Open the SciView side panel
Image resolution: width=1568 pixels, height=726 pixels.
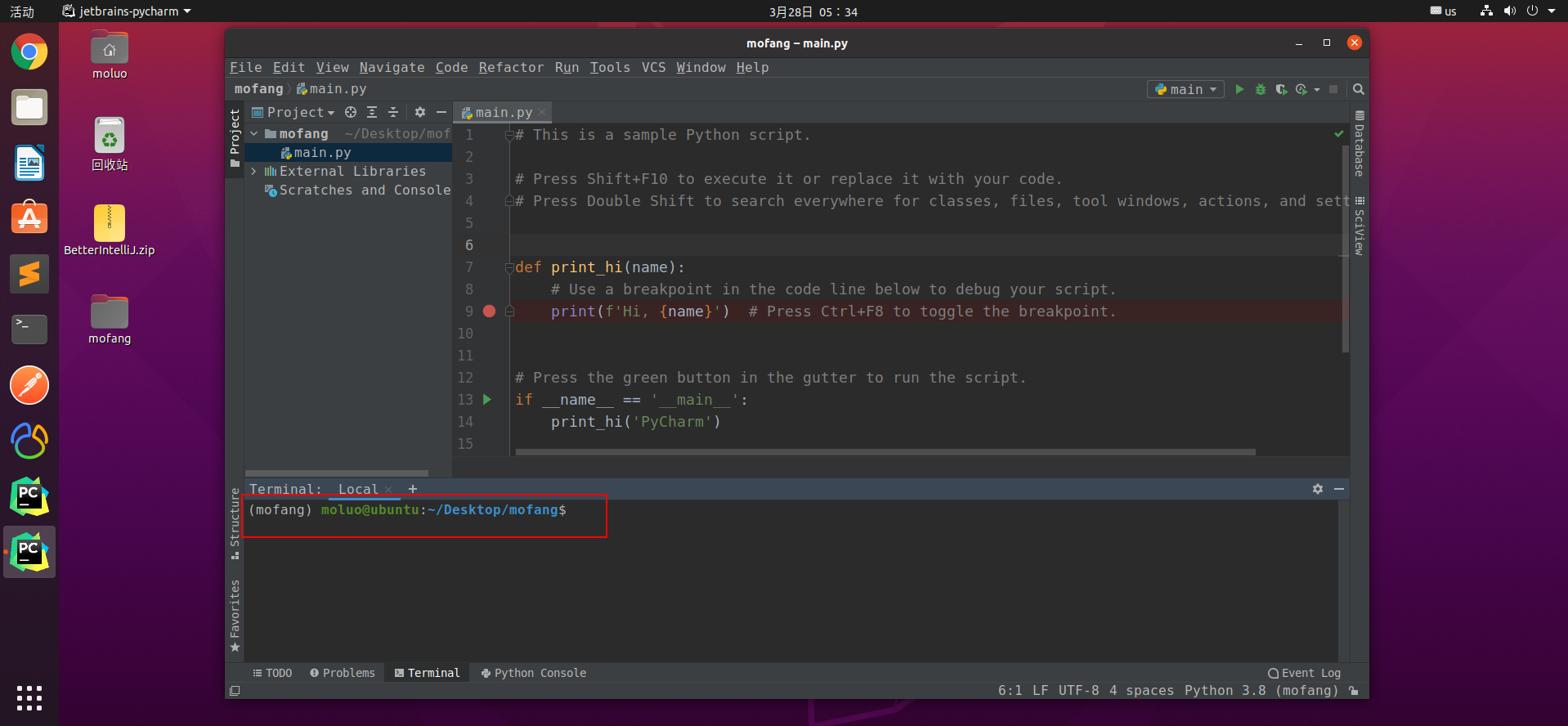(1359, 226)
